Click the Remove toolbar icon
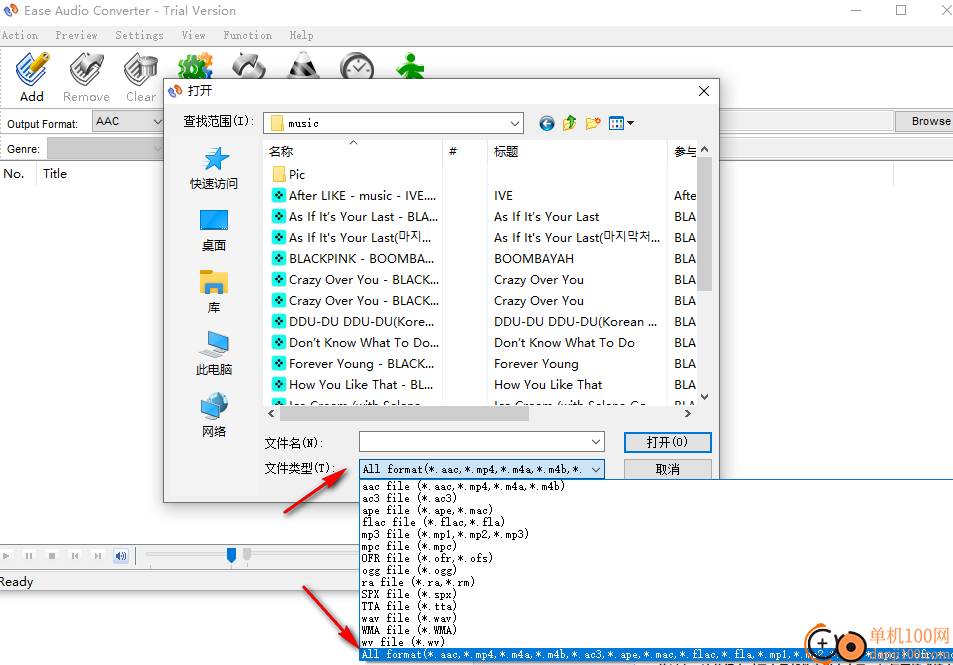 pyautogui.click(x=86, y=77)
